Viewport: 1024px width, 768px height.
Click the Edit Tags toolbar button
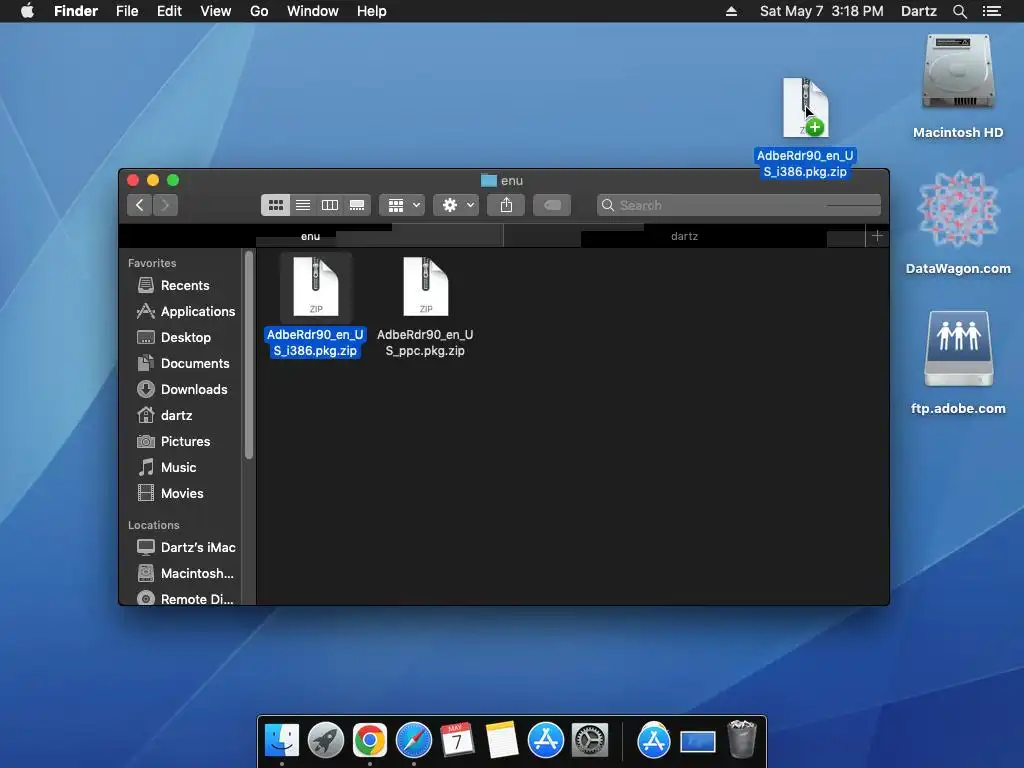tap(552, 205)
